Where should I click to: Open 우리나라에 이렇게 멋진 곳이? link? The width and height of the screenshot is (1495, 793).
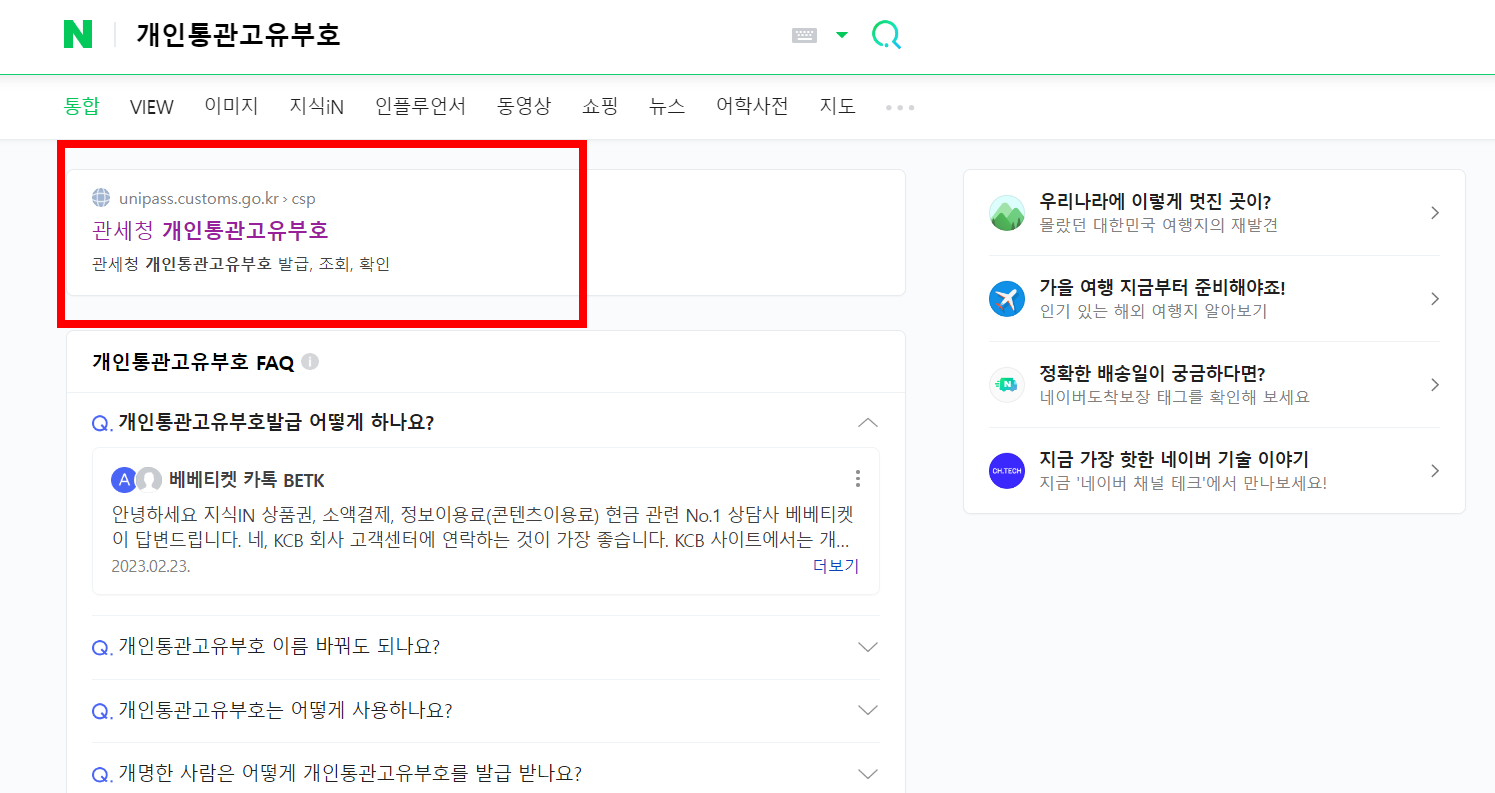[1155, 201]
